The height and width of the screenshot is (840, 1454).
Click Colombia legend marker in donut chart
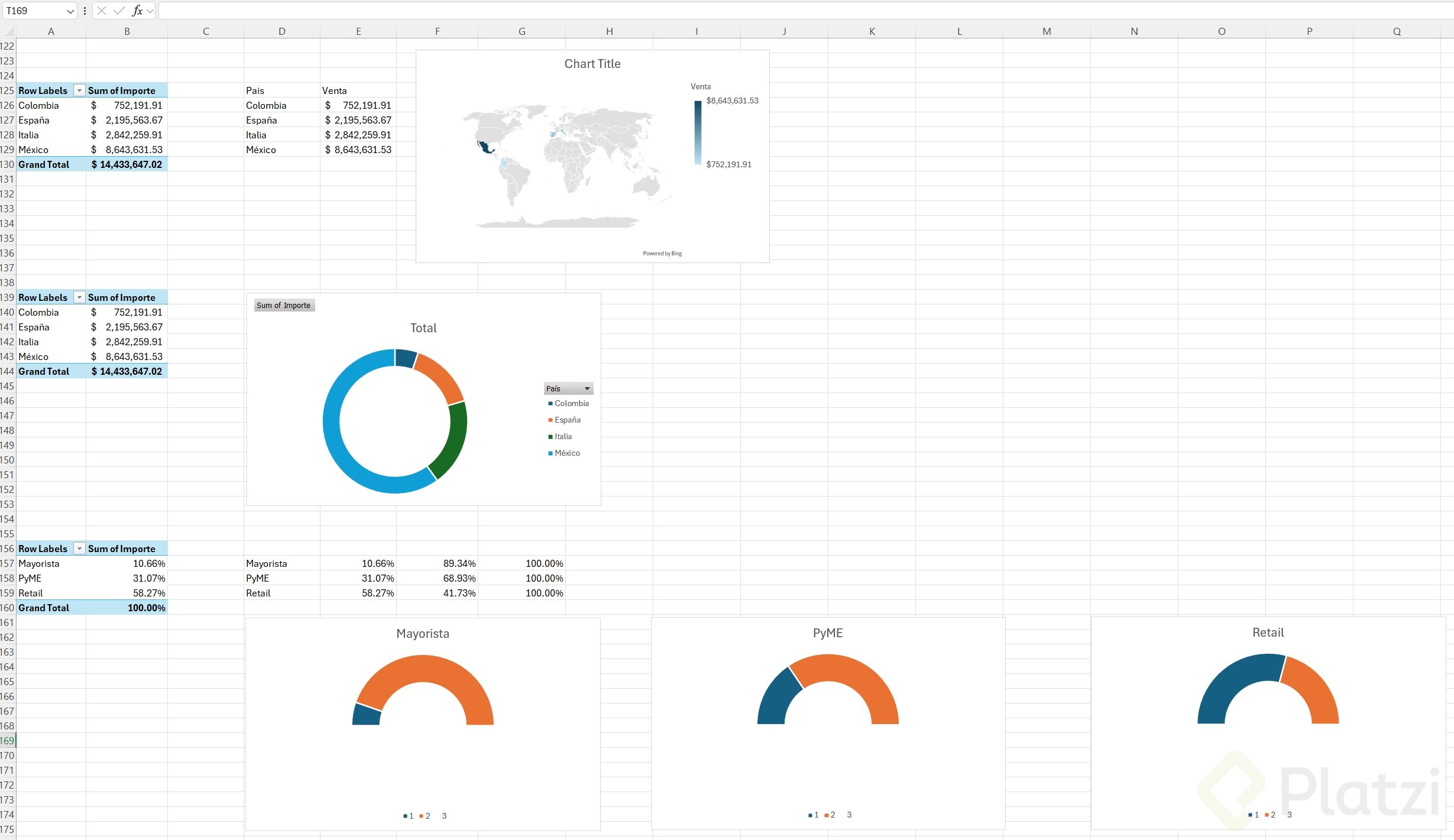(550, 404)
